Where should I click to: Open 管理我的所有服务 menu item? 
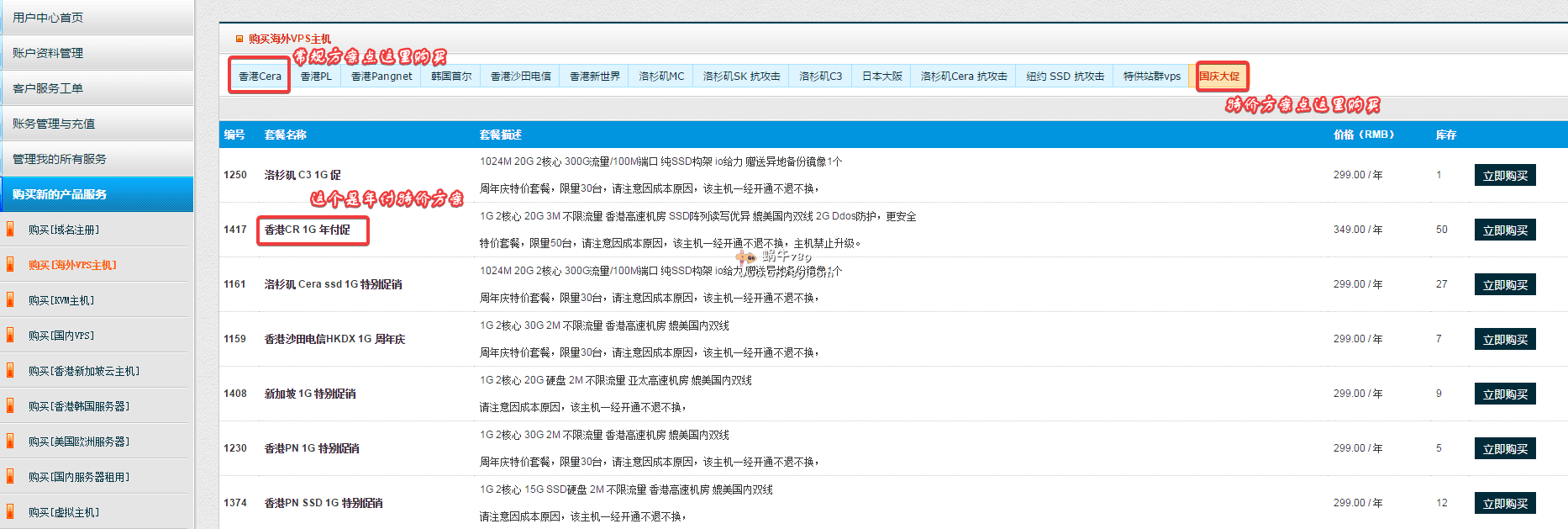[x=60, y=159]
